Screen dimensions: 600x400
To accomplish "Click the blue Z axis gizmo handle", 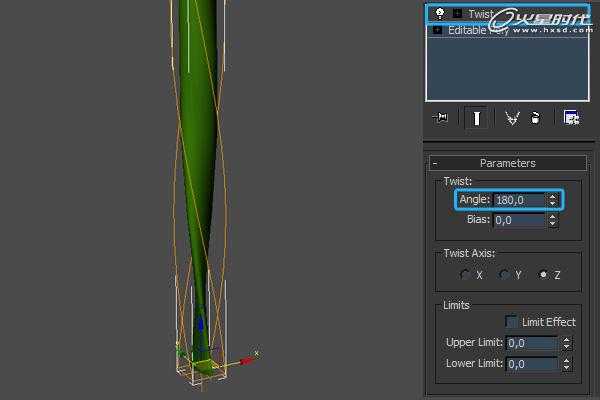I will tap(201, 325).
